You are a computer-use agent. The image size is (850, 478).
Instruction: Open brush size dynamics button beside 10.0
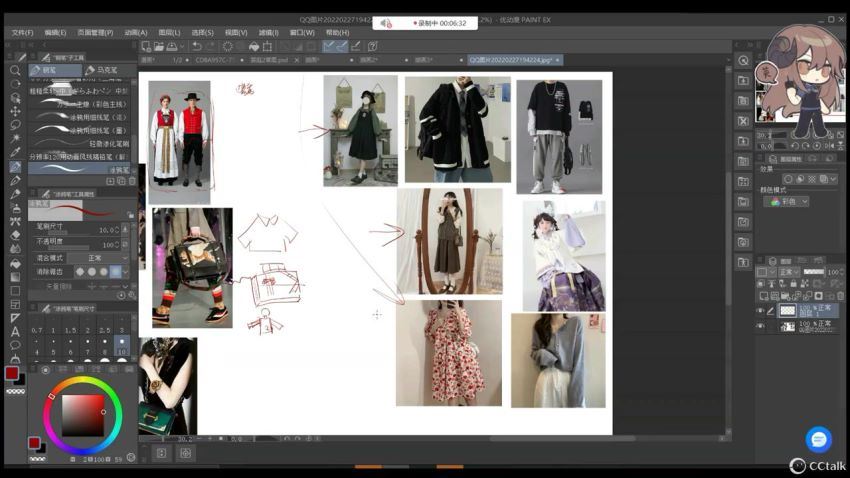coord(125,229)
